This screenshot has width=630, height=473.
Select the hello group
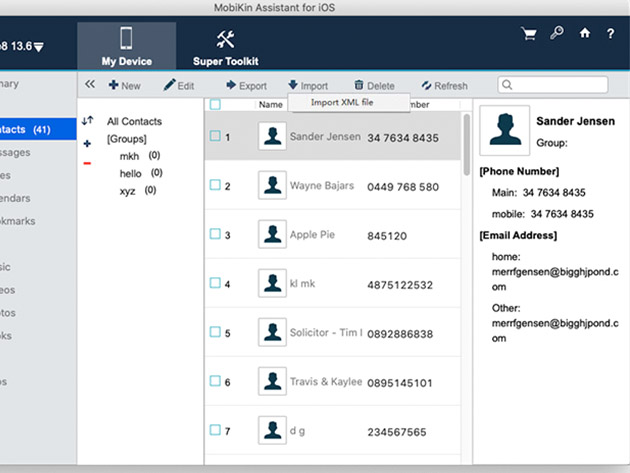coord(141,173)
